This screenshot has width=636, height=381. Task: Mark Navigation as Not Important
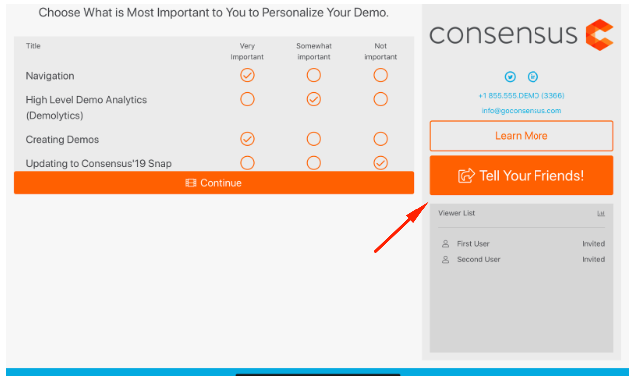click(380, 75)
